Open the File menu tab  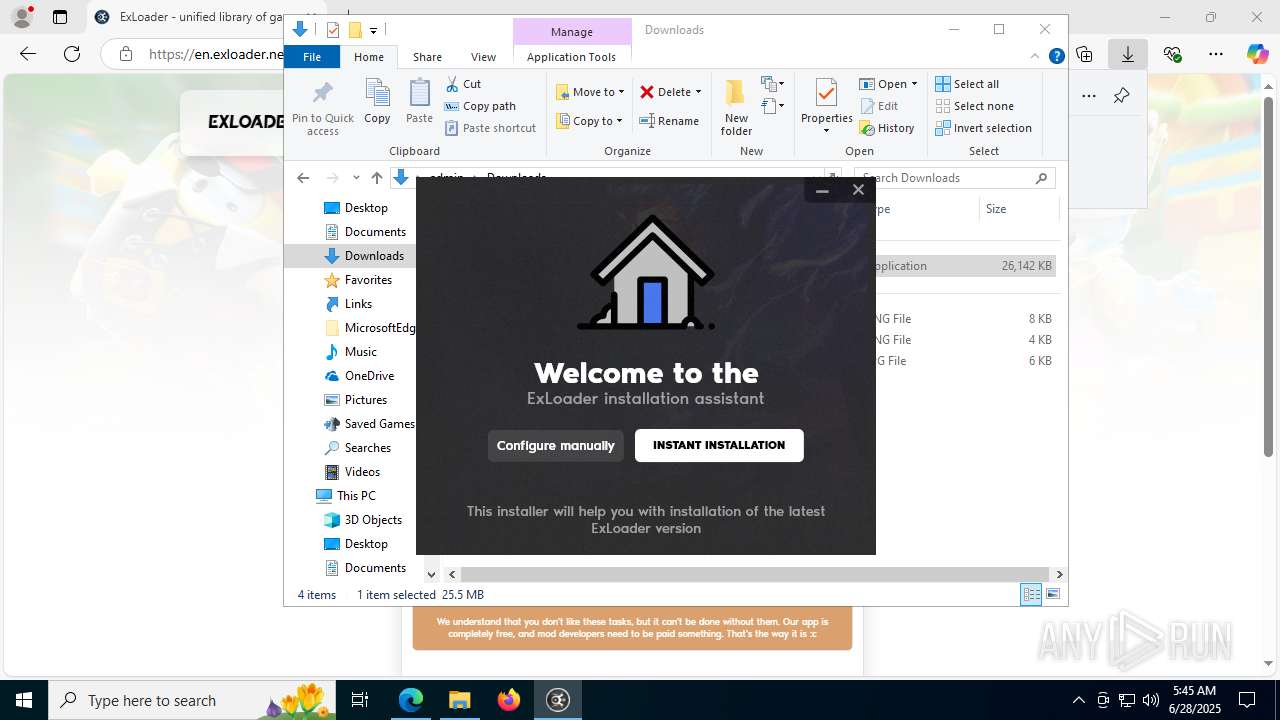tap(312, 57)
